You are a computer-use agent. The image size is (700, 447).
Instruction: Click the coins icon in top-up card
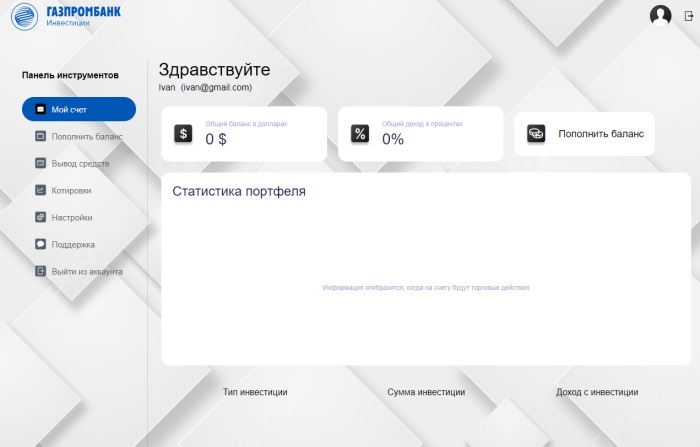pyautogui.click(x=536, y=133)
